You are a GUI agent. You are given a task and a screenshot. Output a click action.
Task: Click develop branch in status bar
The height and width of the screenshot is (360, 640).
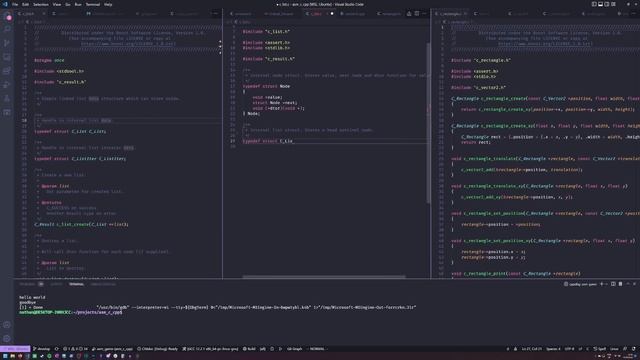click(41, 349)
